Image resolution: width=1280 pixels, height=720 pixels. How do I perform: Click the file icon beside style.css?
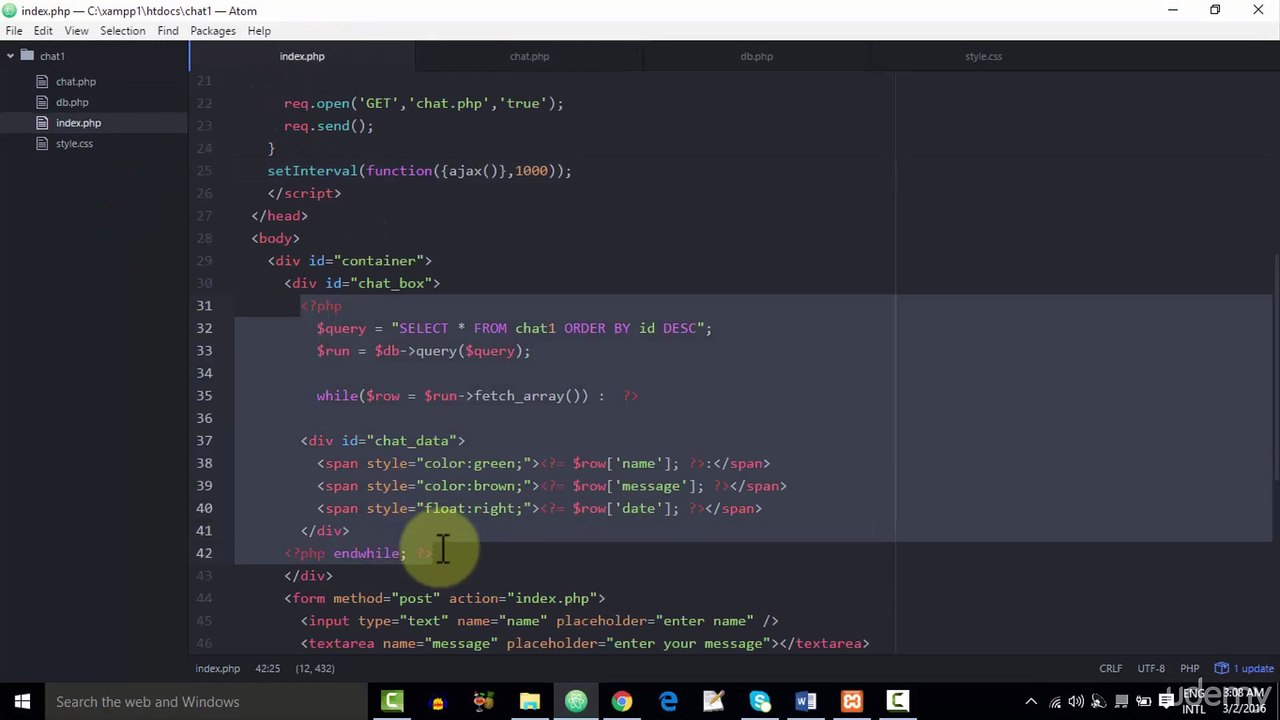(x=42, y=144)
